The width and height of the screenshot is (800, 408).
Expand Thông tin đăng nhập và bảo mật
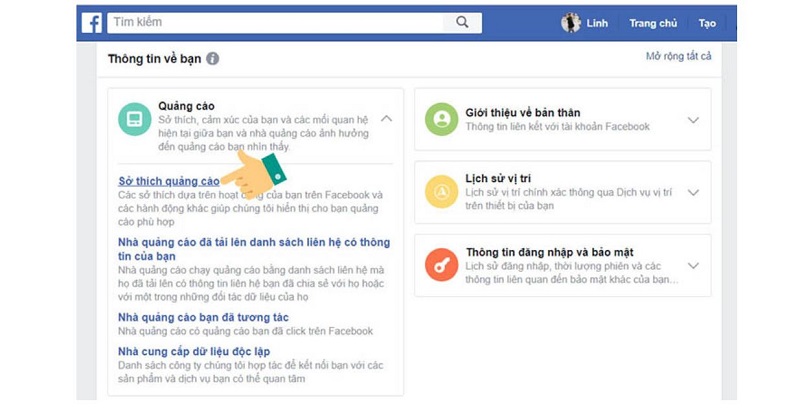(693, 266)
